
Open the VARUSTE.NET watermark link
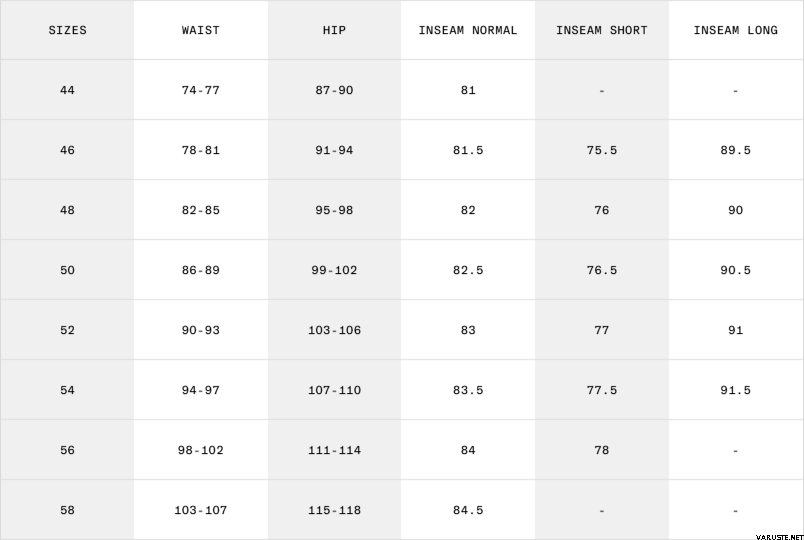(x=774, y=533)
